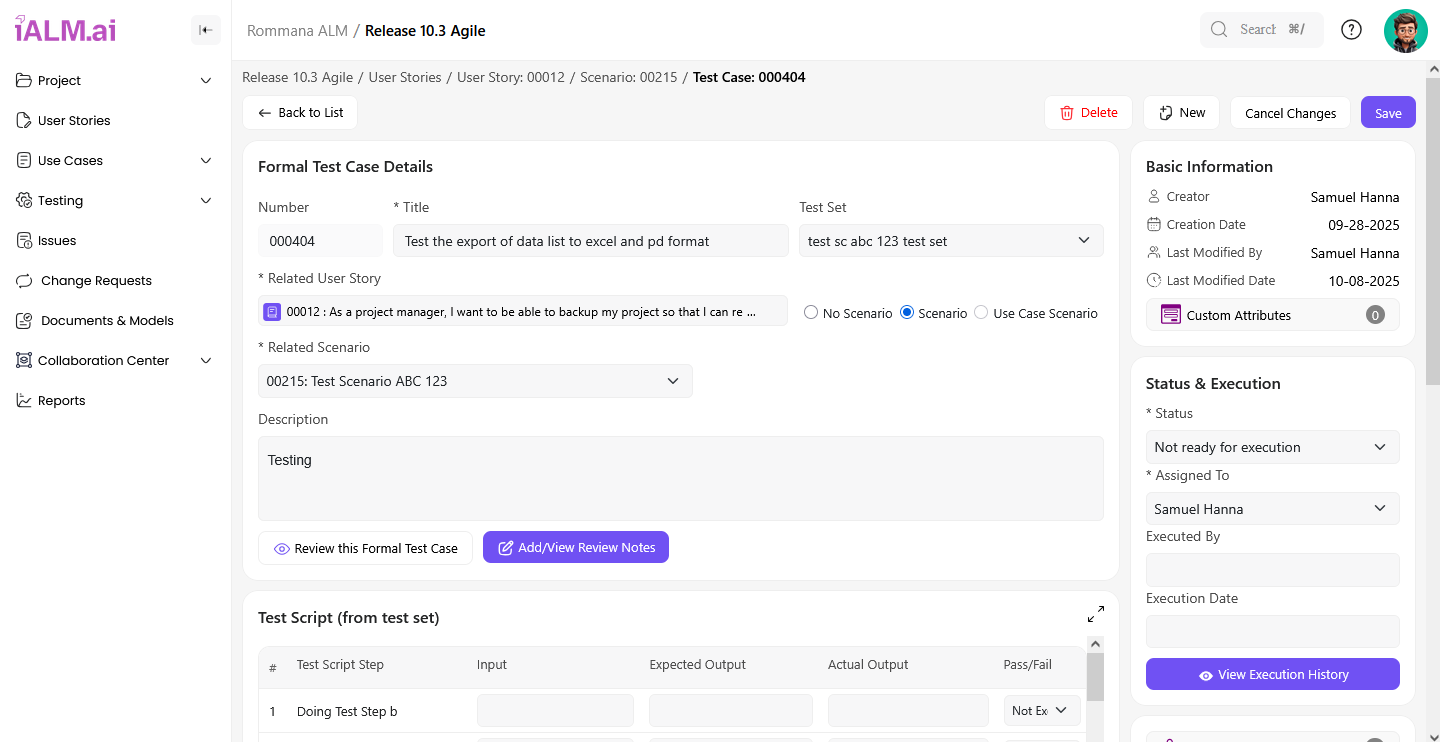Click the Delete button
The height and width of the screenshot is (742, 1440).
[x=1088, y=113]
